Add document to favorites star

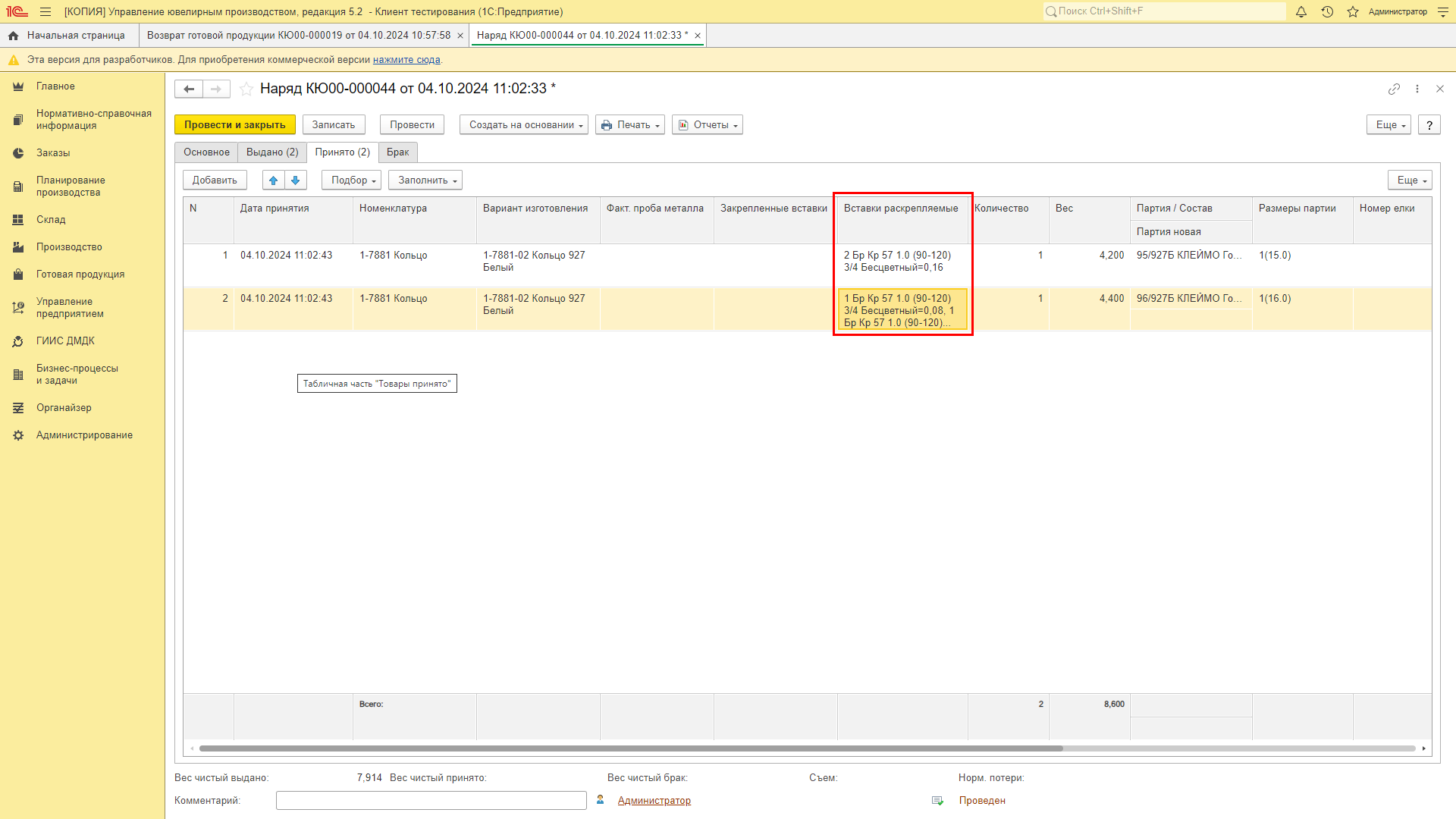pyautogui.click(x=246, y=89)
